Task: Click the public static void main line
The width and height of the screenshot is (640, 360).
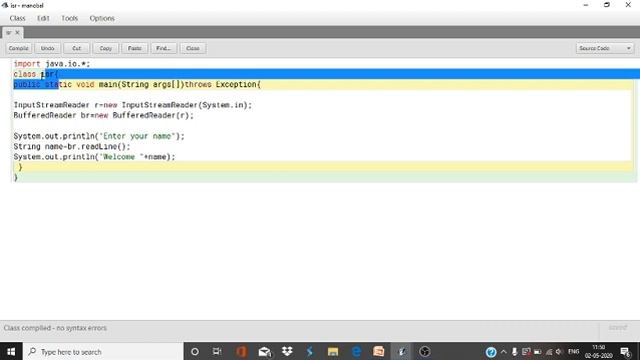Action: [137, 84]
